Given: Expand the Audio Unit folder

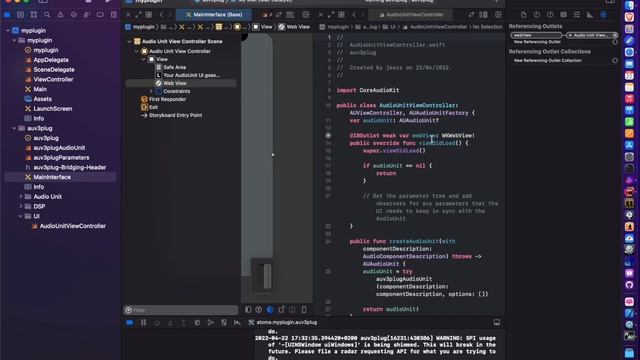Looking at the screenshot, I should [21, 197].
